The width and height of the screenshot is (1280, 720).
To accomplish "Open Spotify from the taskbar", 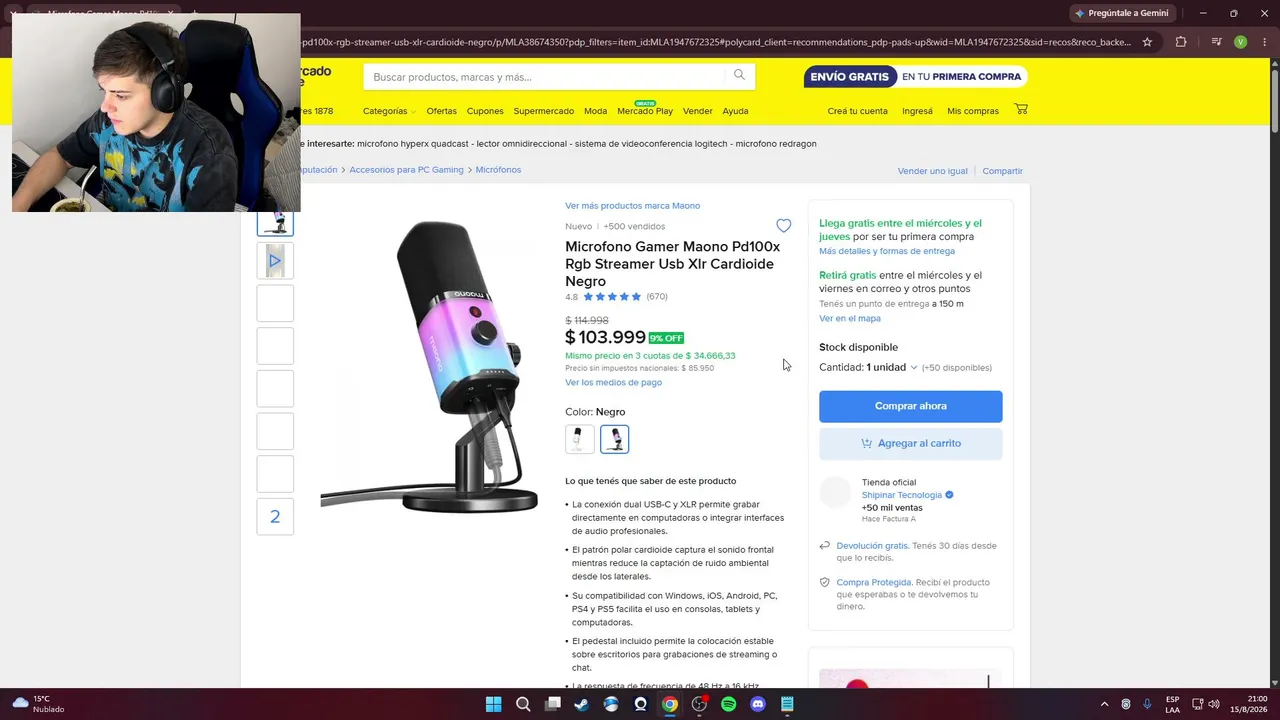I will (x=728, y=704).
